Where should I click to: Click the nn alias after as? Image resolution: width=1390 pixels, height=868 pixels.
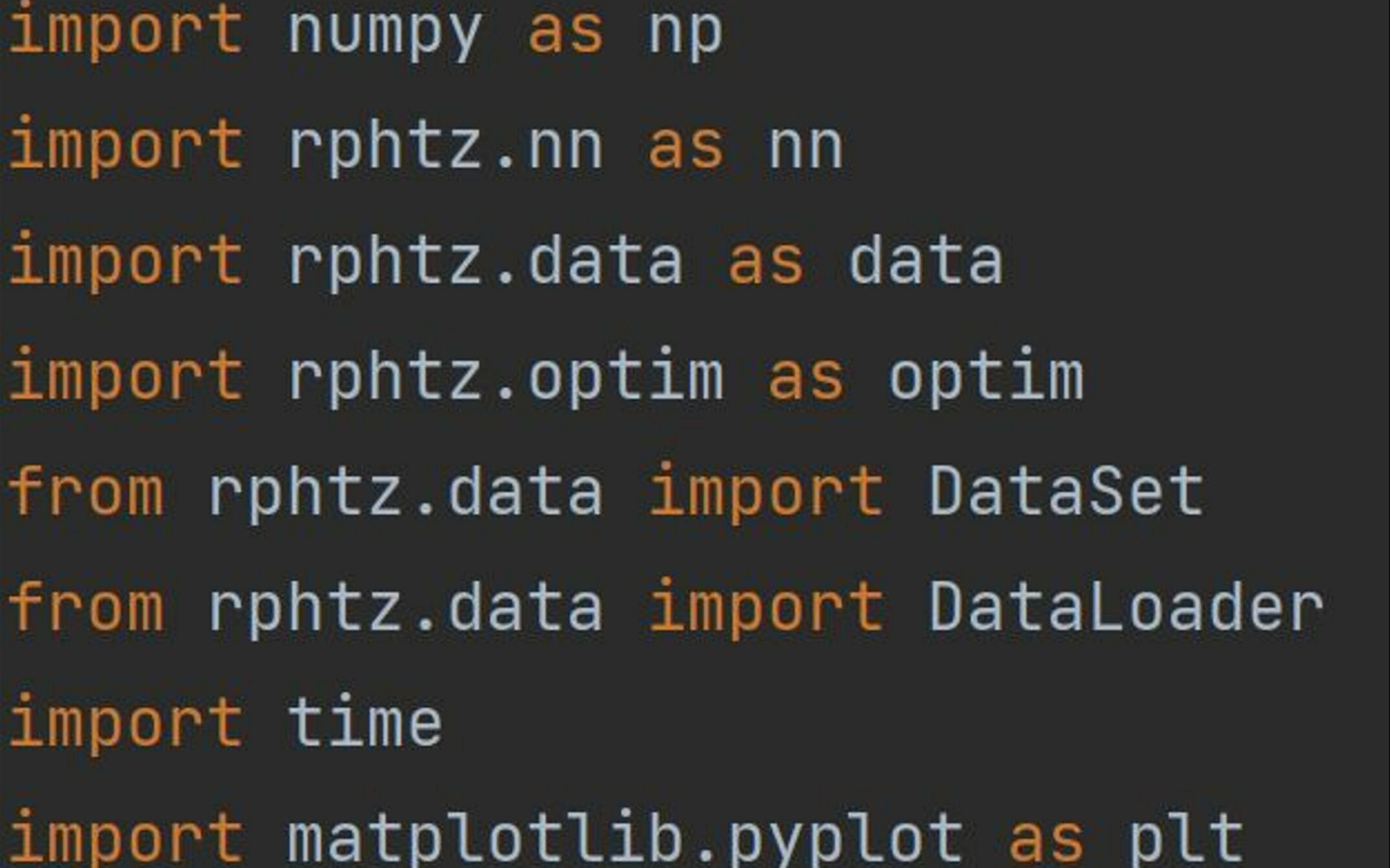[805, 149]
